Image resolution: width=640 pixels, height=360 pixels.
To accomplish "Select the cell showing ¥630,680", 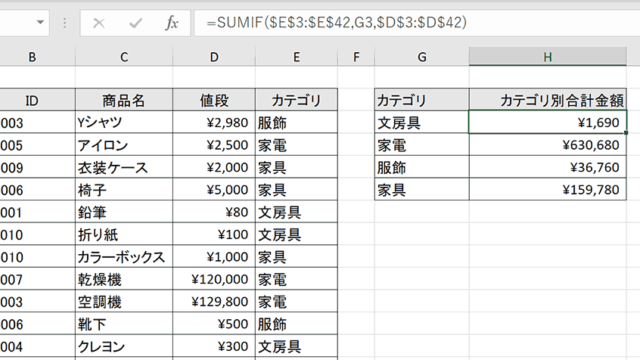I will point(548,145).
